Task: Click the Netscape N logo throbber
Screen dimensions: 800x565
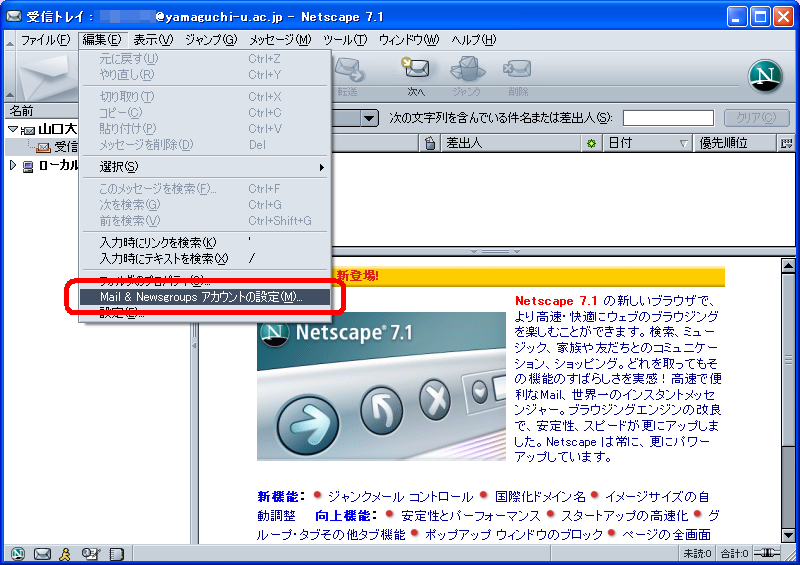Action: click(765, 76)
